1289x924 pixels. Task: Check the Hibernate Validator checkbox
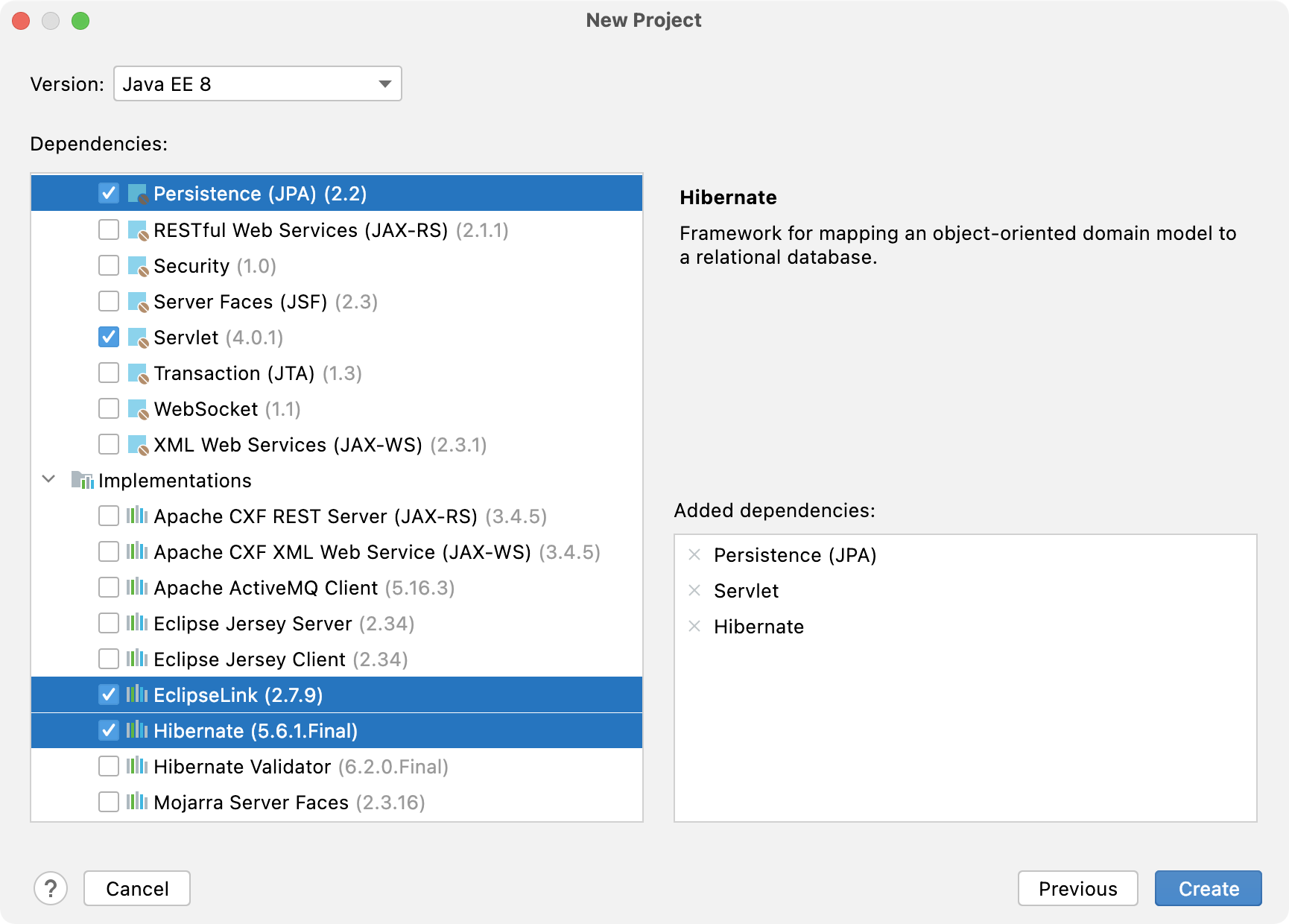point(109,766)
